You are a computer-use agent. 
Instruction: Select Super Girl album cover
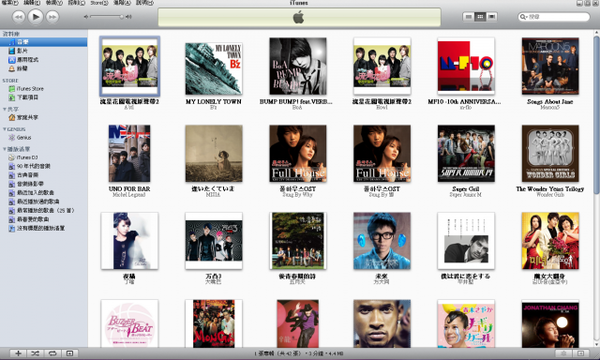(x=466, y=153)
